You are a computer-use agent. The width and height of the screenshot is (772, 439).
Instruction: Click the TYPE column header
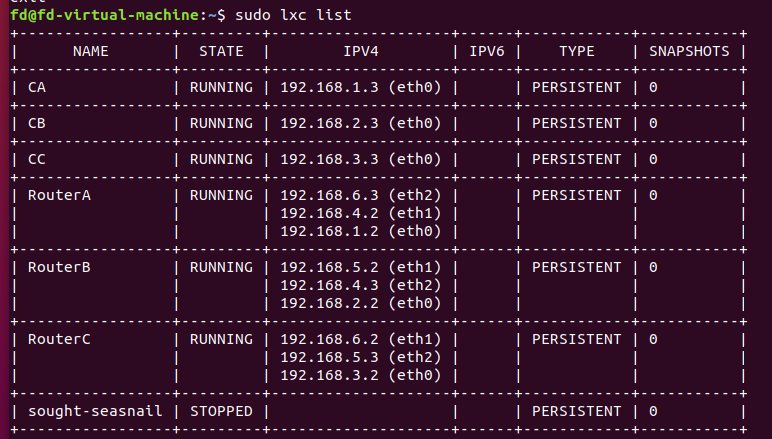577,51
